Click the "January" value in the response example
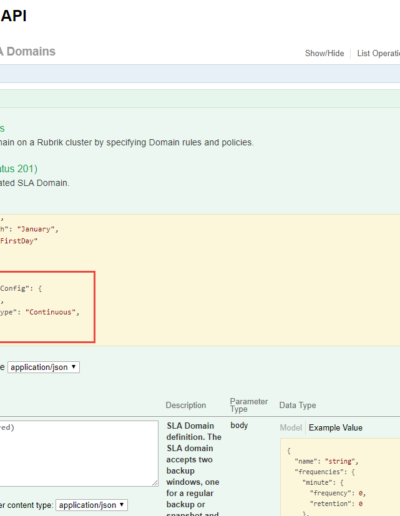The width and height of the screenshot is (400, 516). pos(36,229)
